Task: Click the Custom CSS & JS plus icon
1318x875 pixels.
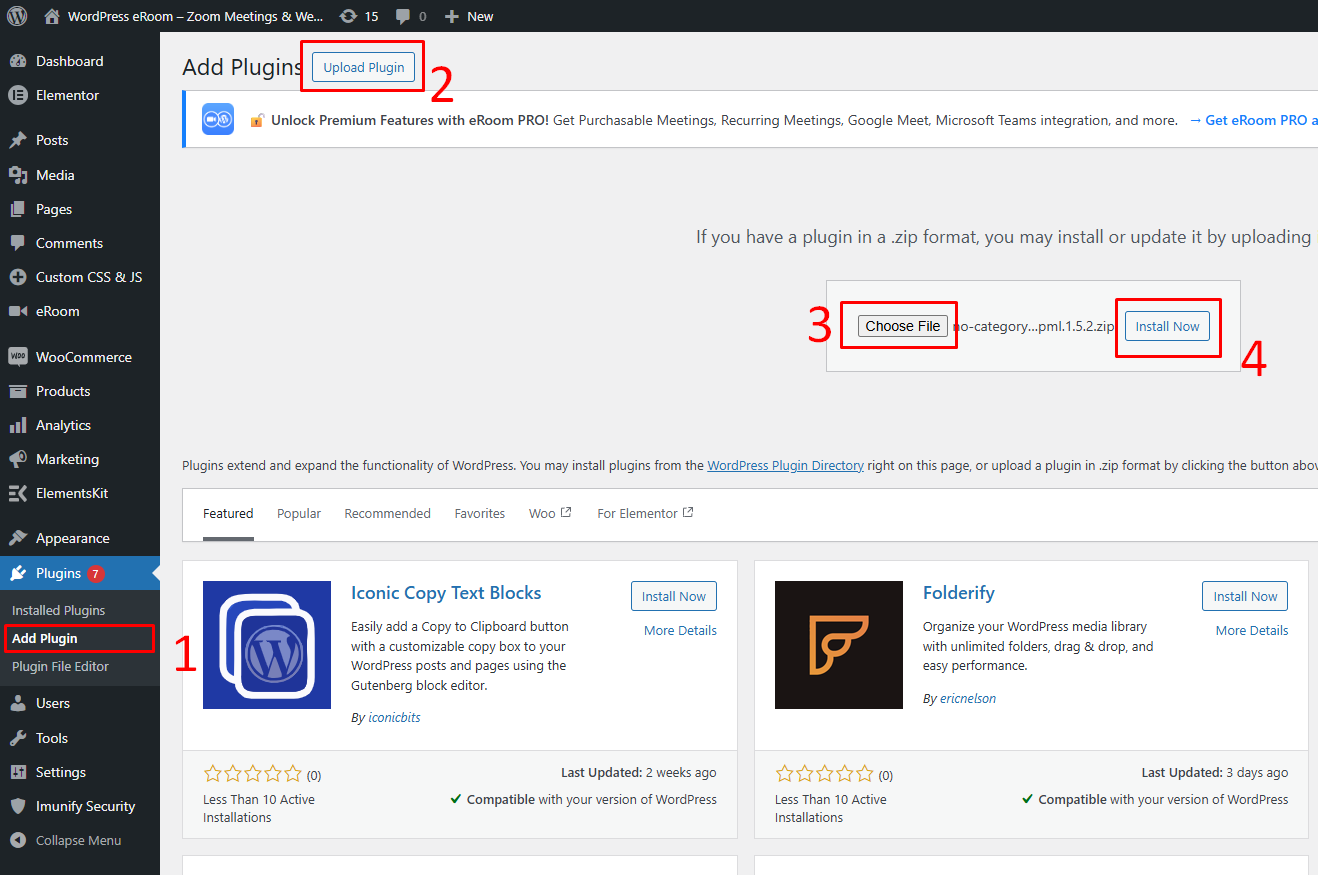Action: tap(18, 277)
